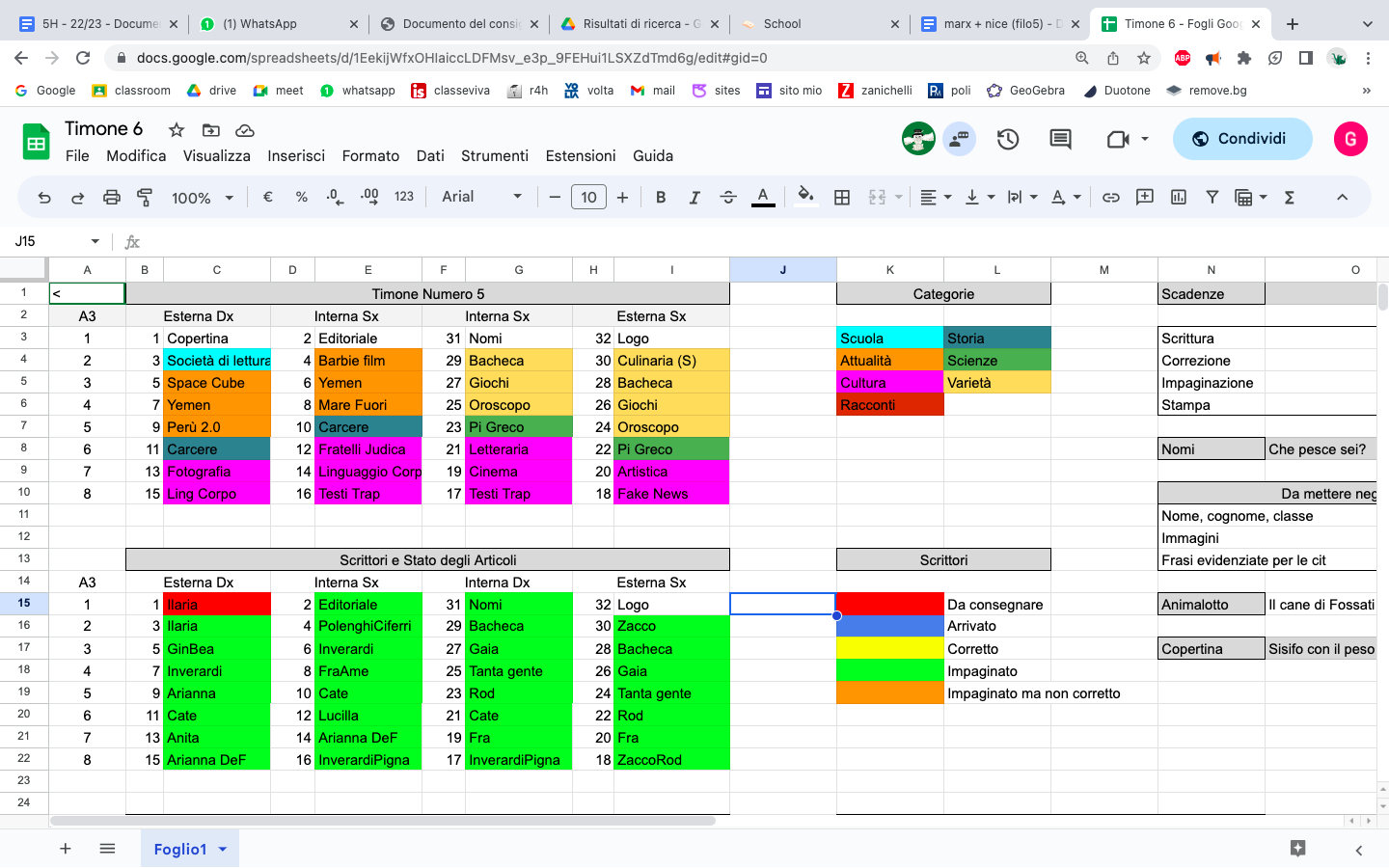Create a filter with funnel icon
This screenshot has height=868, width=1389.
(1212, 197)
